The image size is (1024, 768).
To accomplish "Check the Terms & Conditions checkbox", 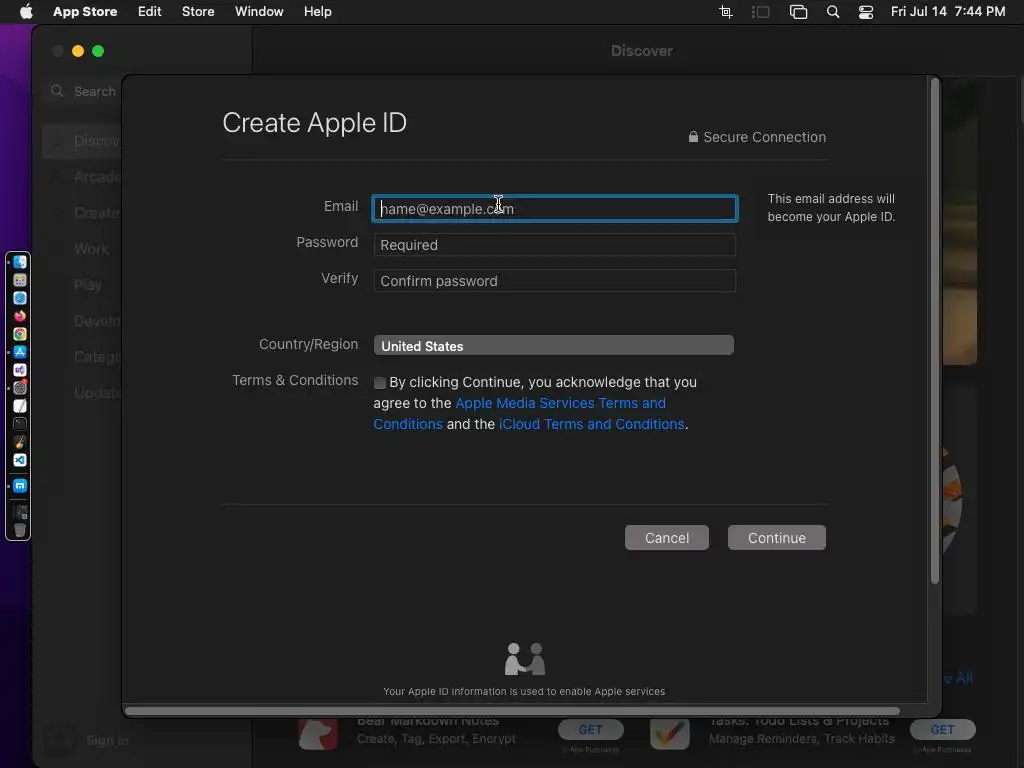I will [x=379, y=383].
